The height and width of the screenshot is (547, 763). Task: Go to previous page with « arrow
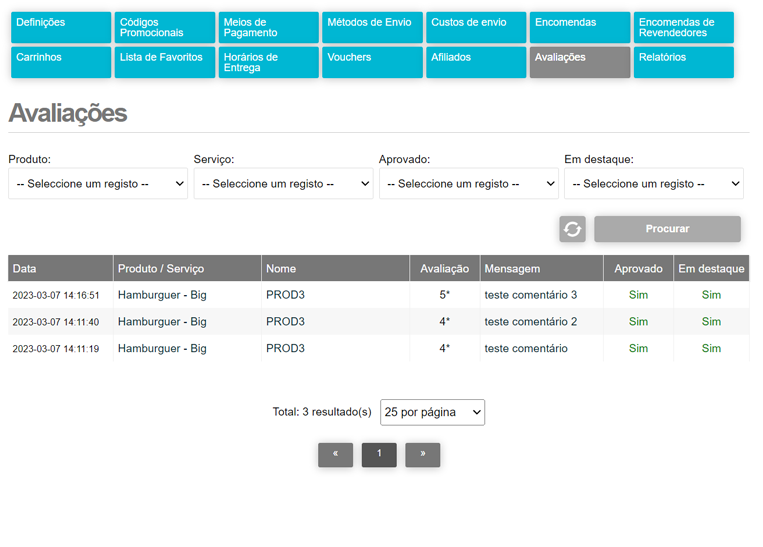[335, 455]
